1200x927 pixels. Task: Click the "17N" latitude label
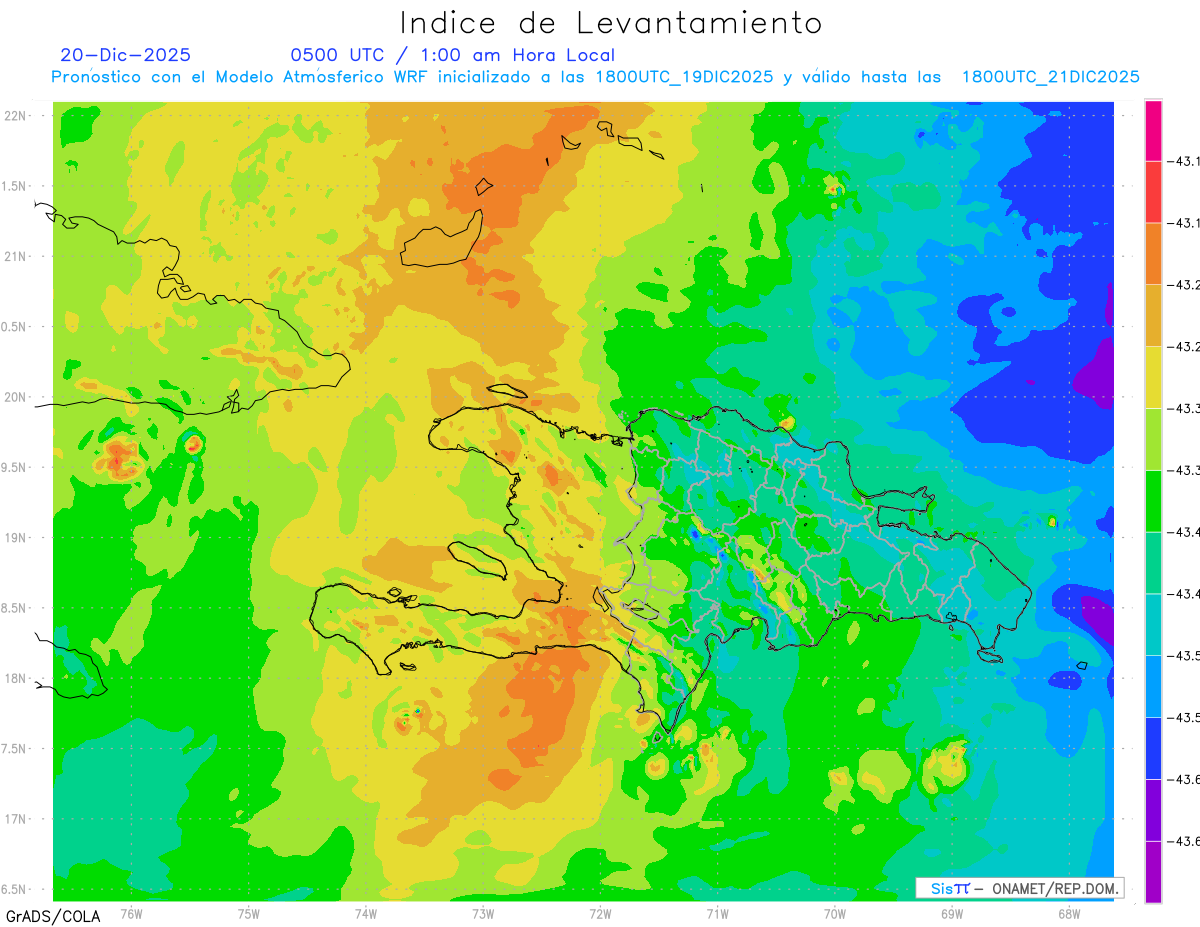pos(17,819)
